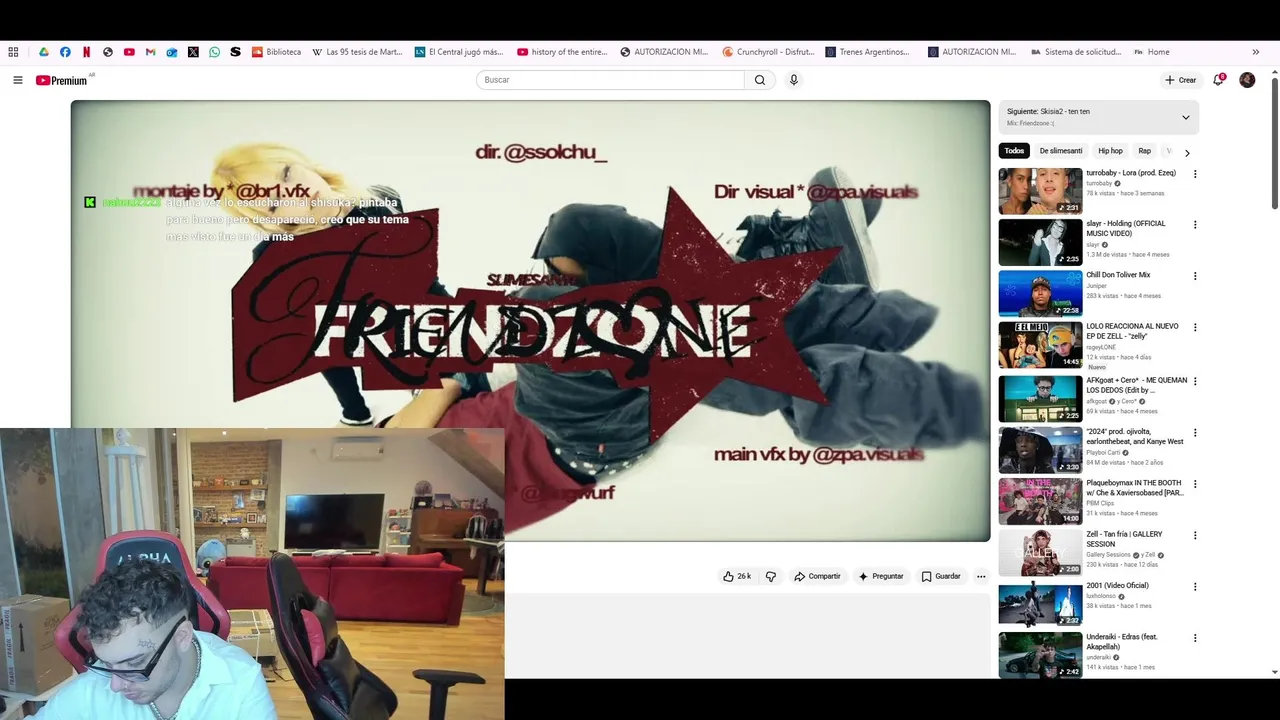The width and height of the screenshot is (1280, 720).
Task: Open Crunchyroll - Disfrut... bookmark
Action: pyautogui.click(x=768, y=52)
